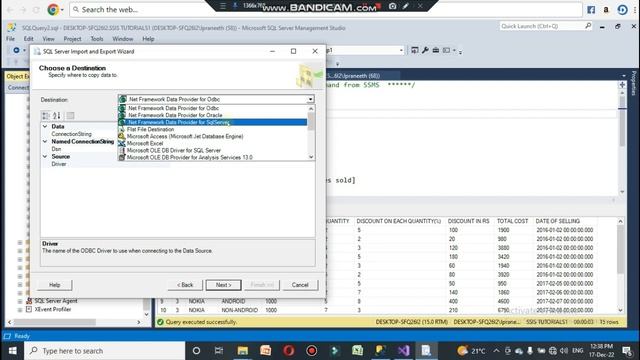Select .Net Framework Data Provider for Odbc in list
Image resolution: width=640 pixels, height=360 pixels.
click(212, 108)
